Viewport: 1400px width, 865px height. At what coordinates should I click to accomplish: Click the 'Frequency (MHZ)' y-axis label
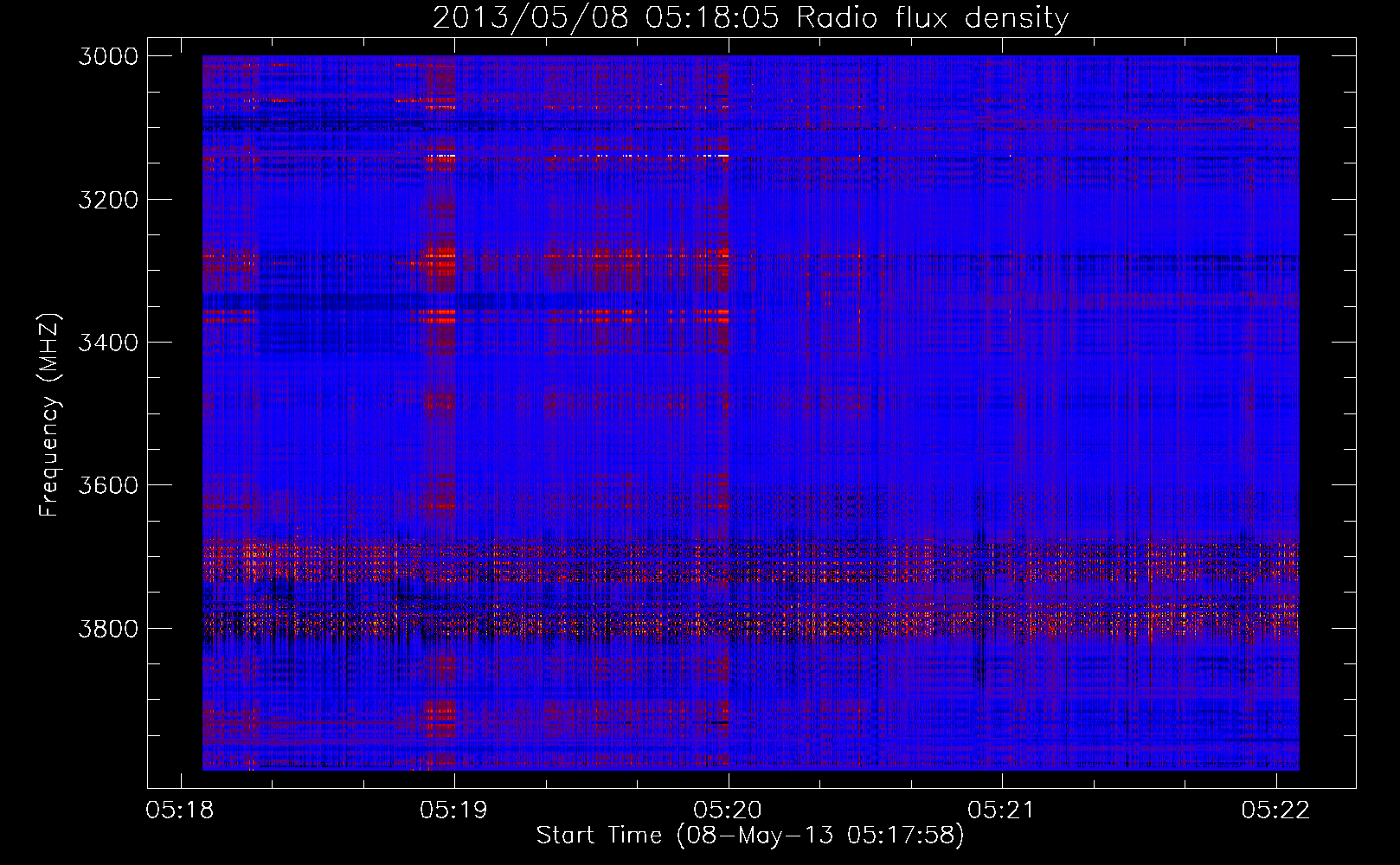[49, 415]
